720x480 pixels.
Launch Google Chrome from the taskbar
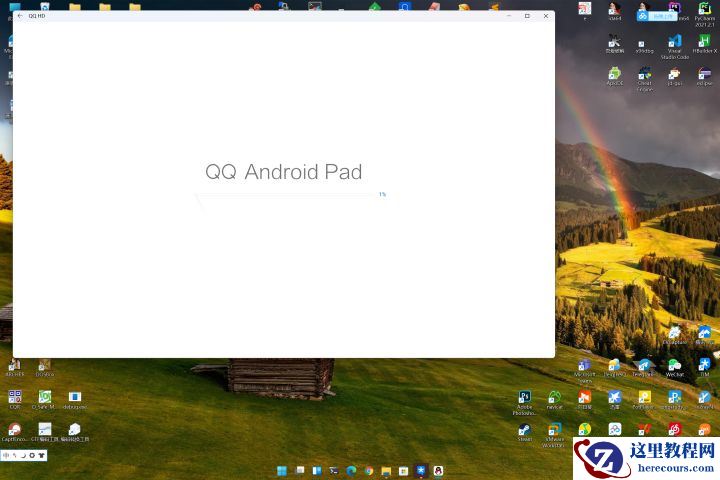(369, 471)
